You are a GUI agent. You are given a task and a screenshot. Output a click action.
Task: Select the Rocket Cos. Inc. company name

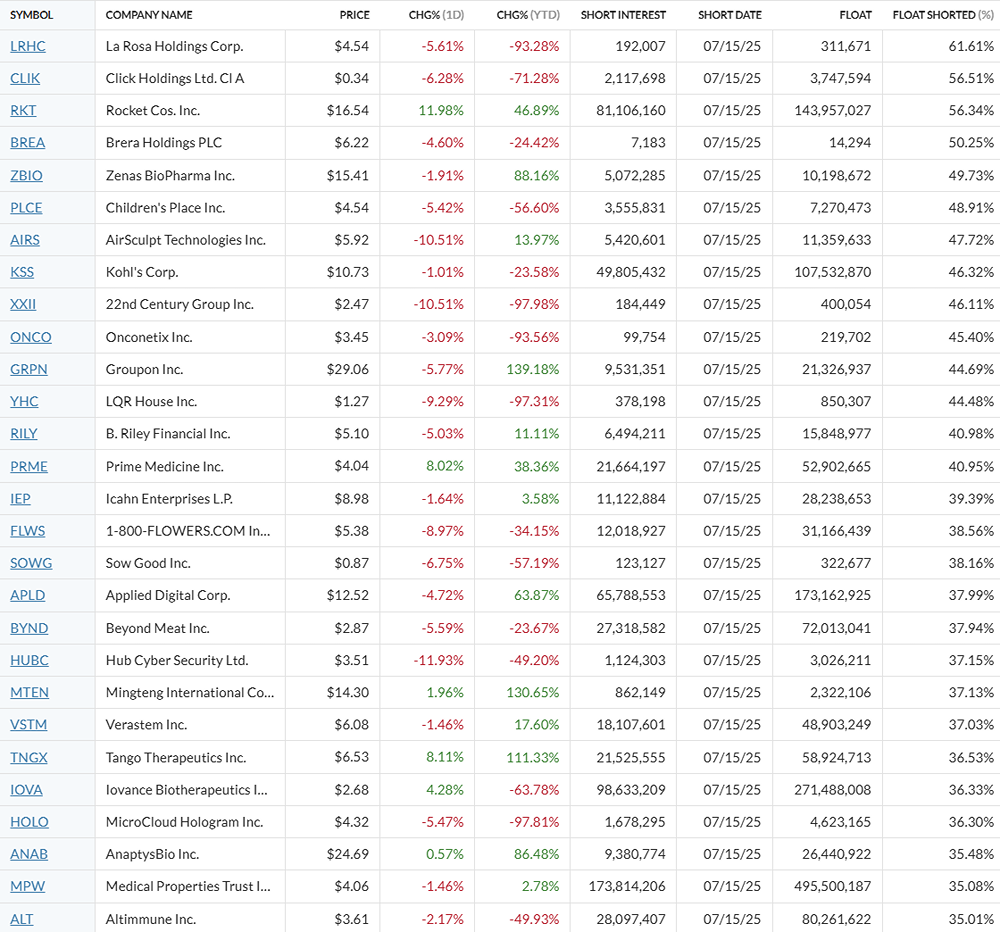point(153,111)
